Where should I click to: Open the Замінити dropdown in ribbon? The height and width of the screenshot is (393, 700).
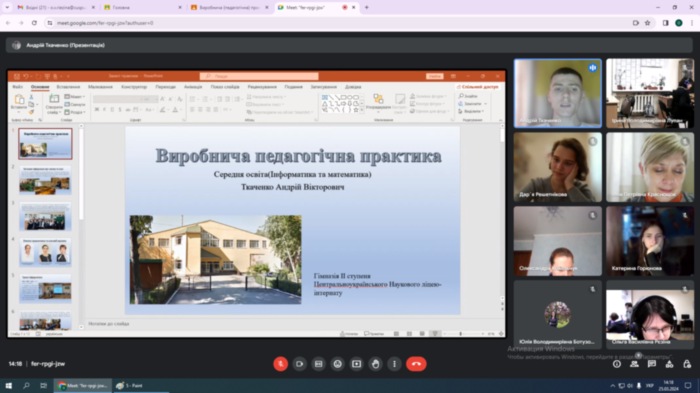[473, 104]
